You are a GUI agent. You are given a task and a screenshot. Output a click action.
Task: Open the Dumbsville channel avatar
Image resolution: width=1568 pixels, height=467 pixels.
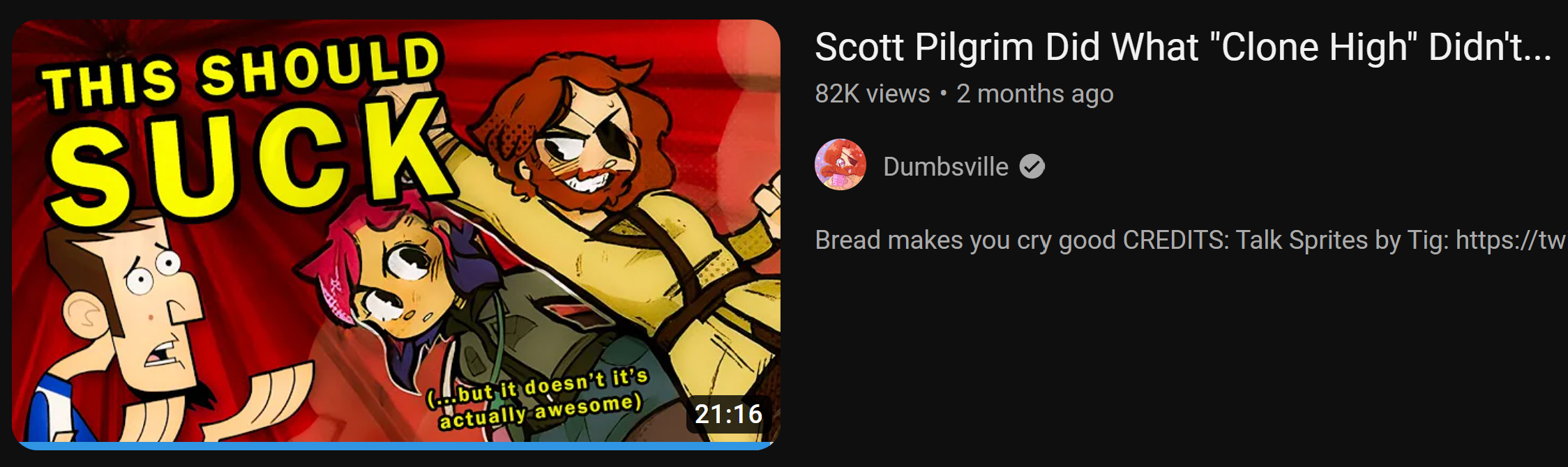[840, 165]
